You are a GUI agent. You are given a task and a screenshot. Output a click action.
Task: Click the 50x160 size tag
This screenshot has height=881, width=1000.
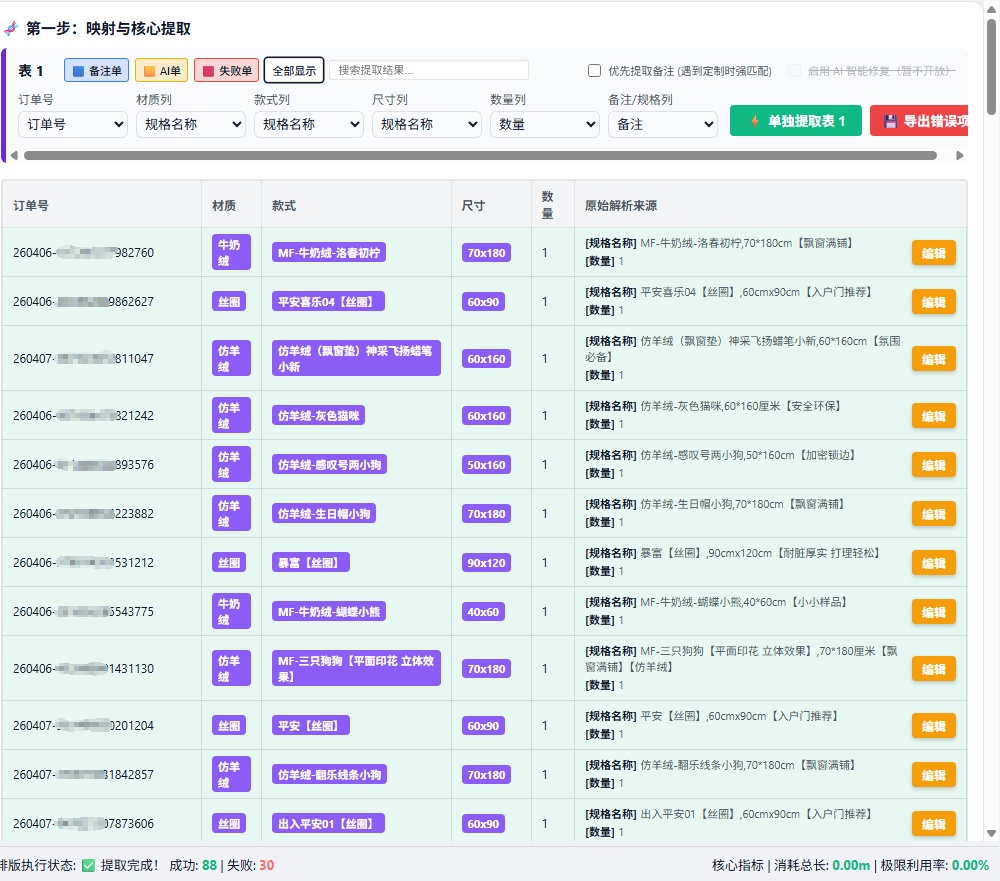486,465
